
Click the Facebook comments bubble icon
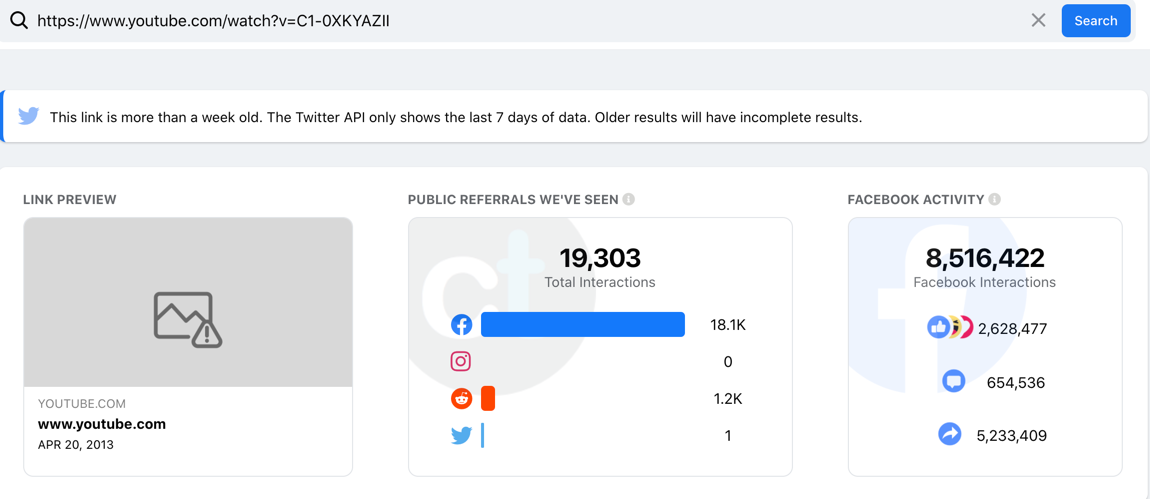(954, 382)
